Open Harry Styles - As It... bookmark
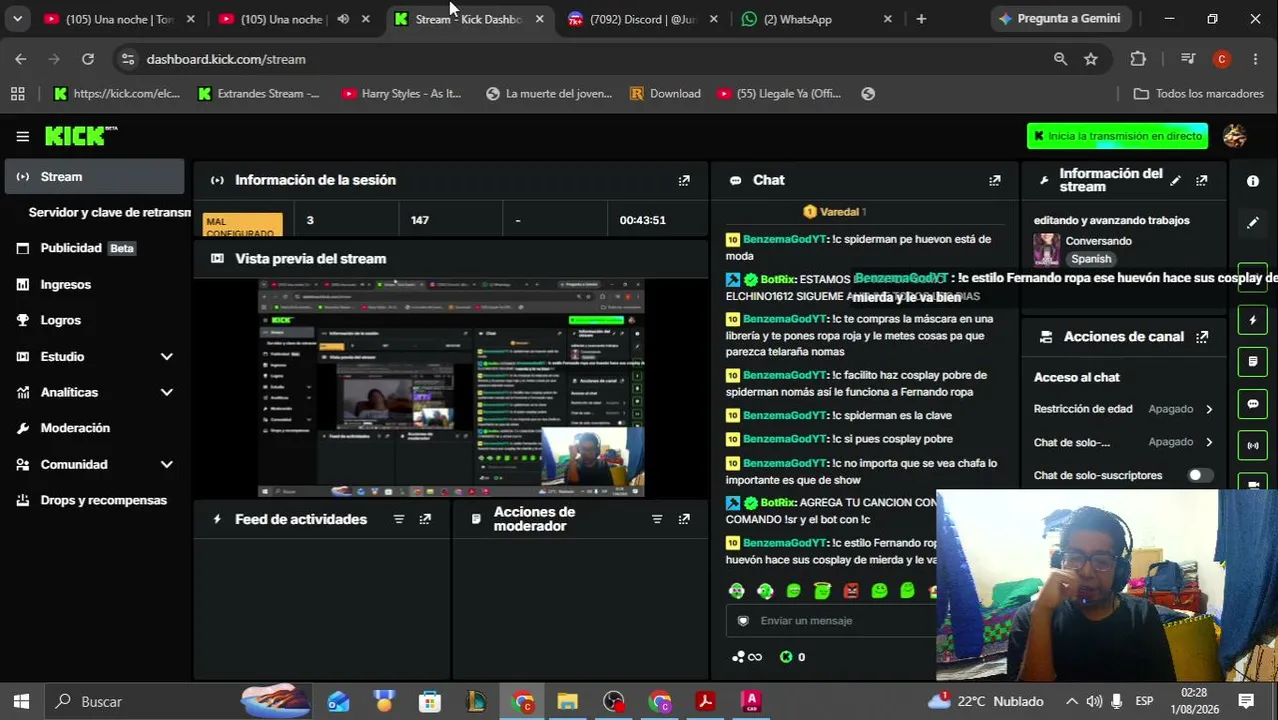The height and width of the screenshot is (720, 1278). coord(401,94)
